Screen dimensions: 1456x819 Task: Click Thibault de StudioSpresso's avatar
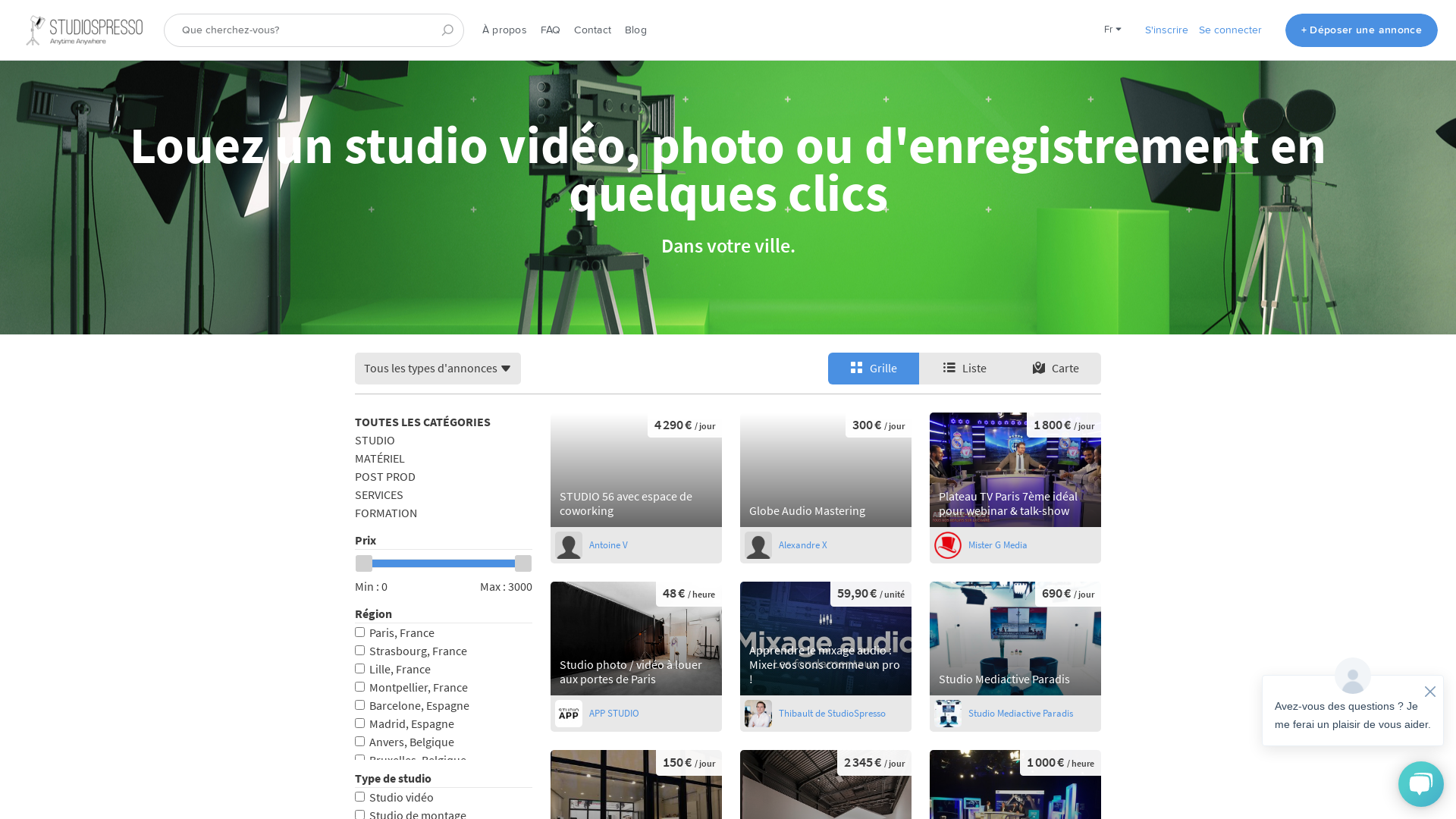pos(758,714)
